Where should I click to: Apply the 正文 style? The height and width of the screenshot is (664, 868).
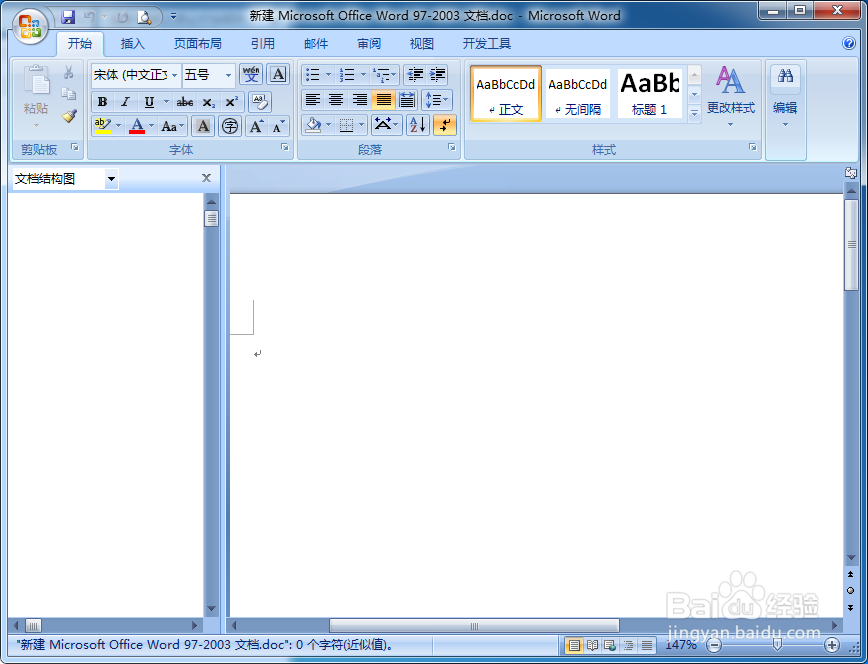coord(505,93)
